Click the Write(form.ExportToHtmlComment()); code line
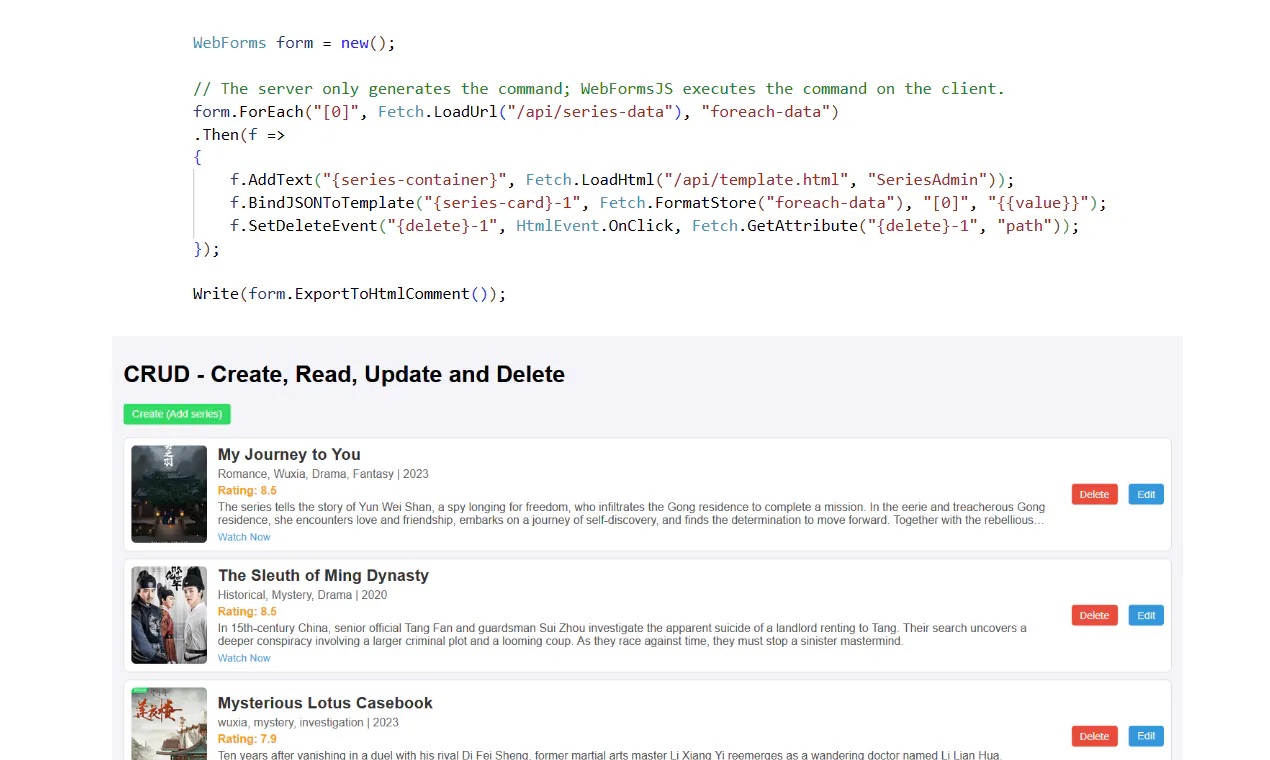Screen dimensions: 1270x760 pyautogui.click(x=350, y=294)
